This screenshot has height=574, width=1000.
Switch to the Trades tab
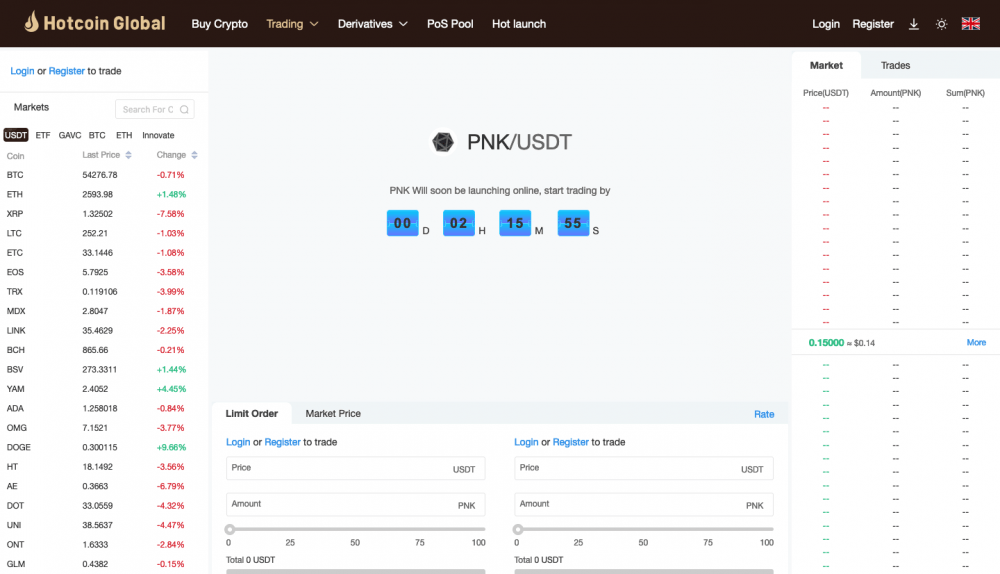pyautogui.click(x=895, y=65)
